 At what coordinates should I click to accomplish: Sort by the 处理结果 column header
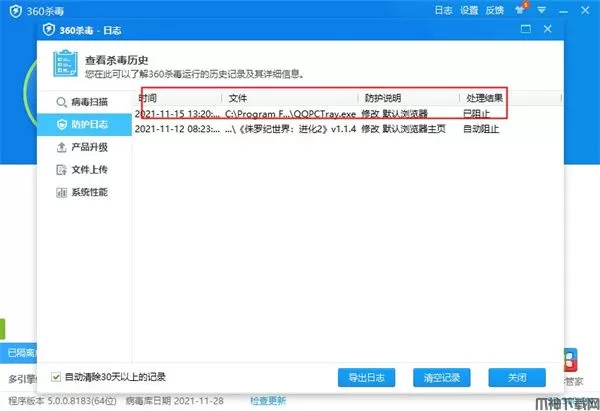(x=510, y=98)
